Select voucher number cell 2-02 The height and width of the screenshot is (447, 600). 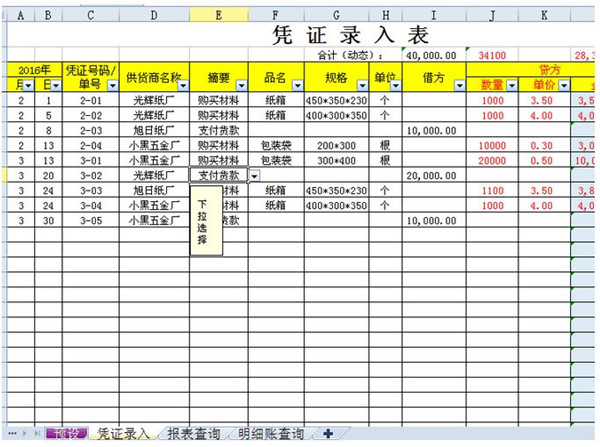[91, 115]
